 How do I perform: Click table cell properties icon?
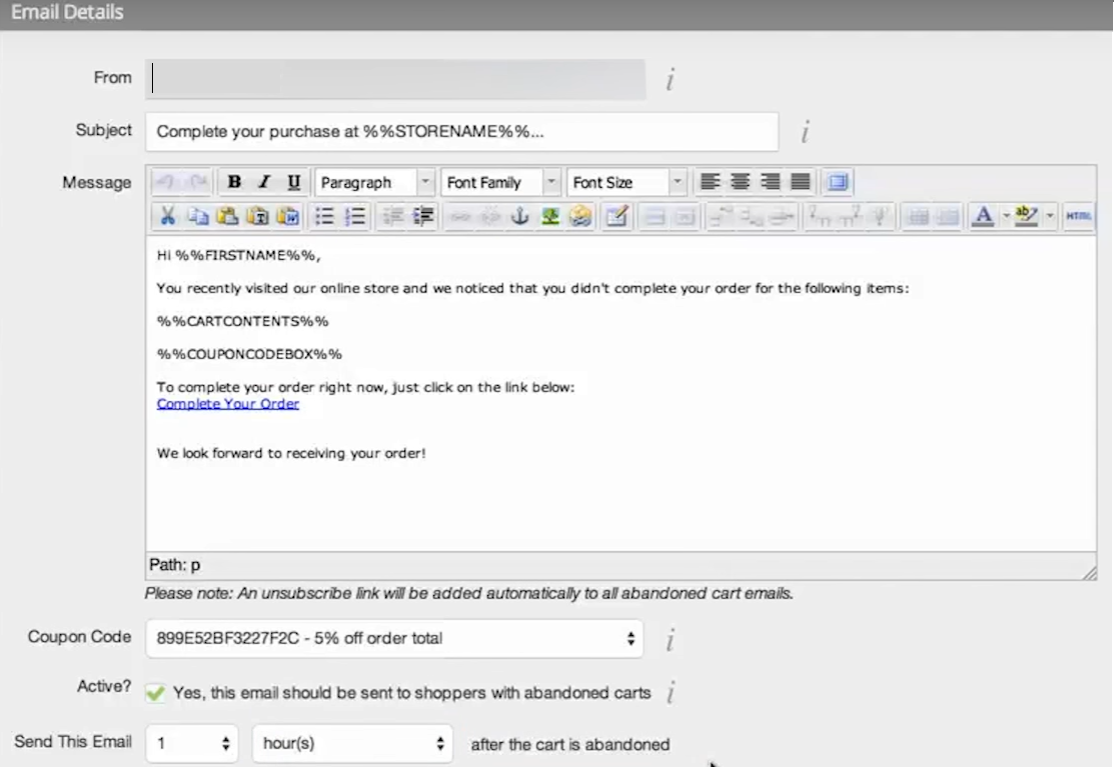coord(685,216)
